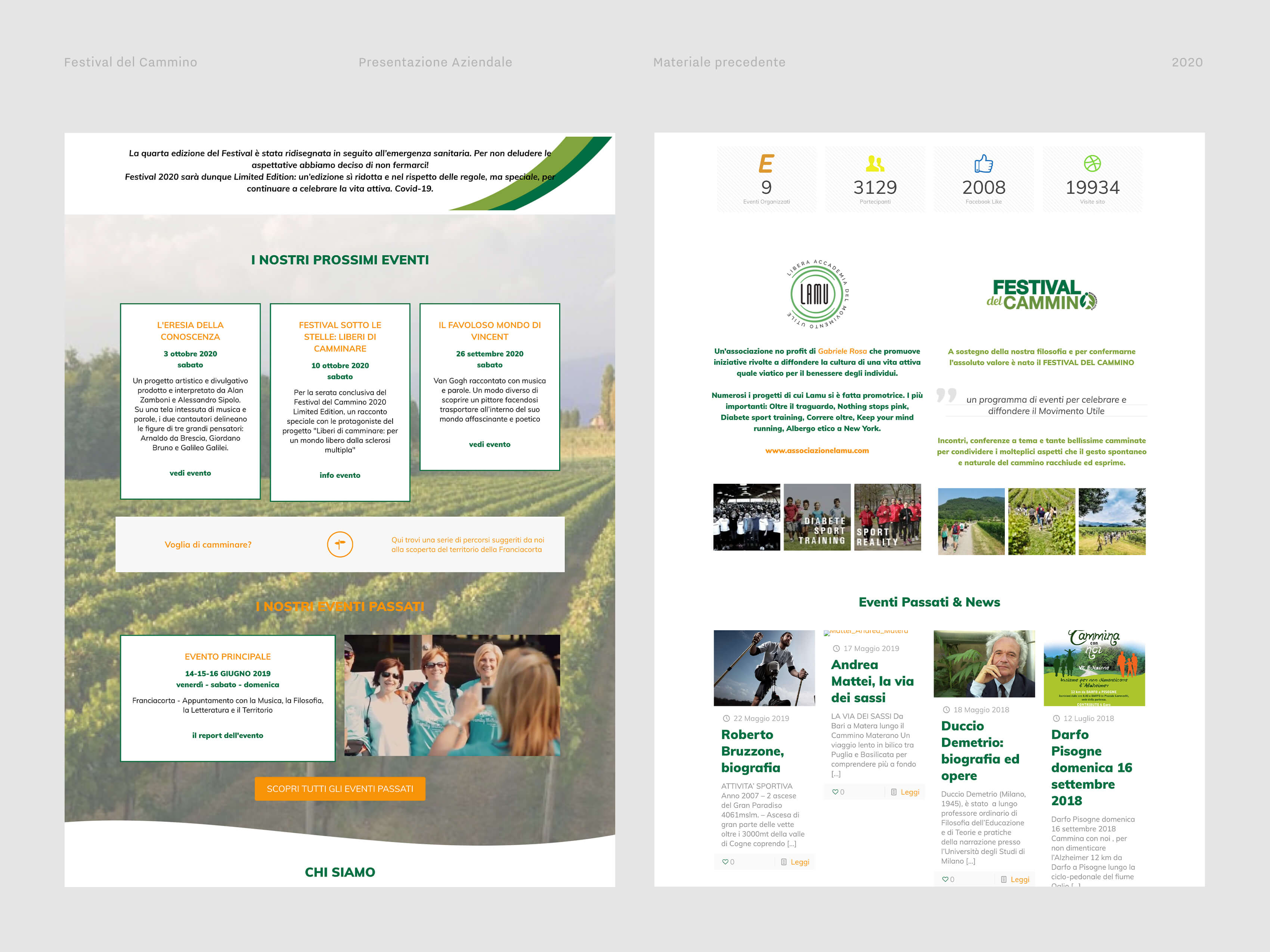Open 'Darfo Pisogne domenica 16 settembre 2018' title
1270x952 pixels.
[x=1091, y=767]
